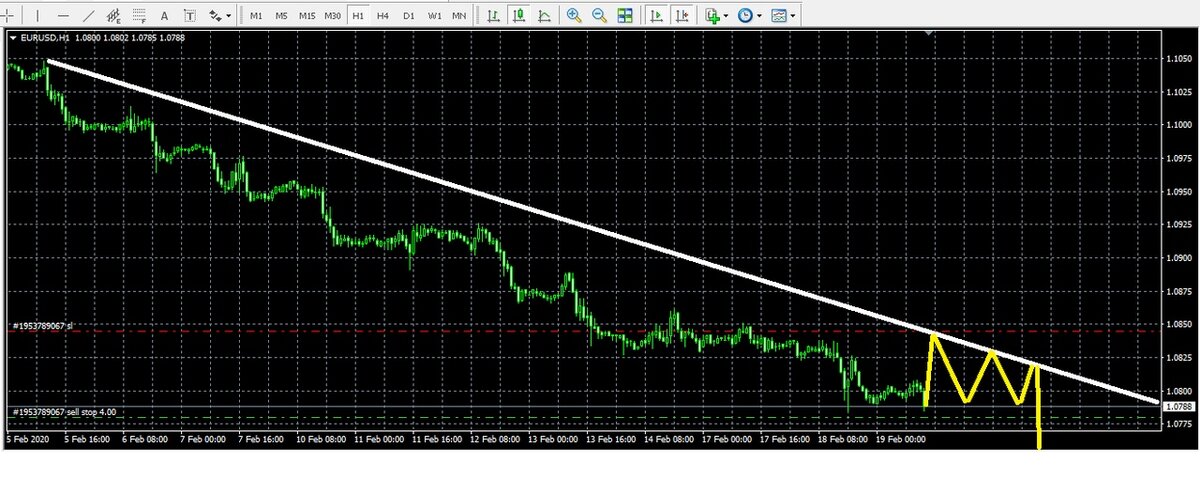Switch chart to M30 timeframe
Viewport: 1200px width, 494px height.
(332, 16)
